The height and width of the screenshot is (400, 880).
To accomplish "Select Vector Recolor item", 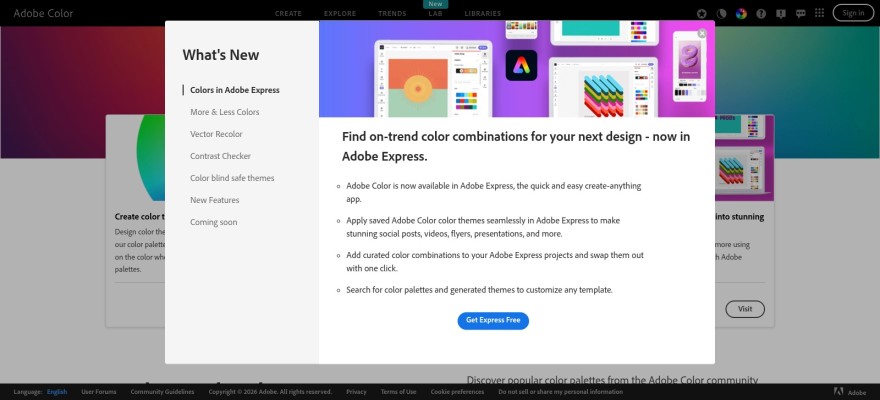I will [216, 134].
